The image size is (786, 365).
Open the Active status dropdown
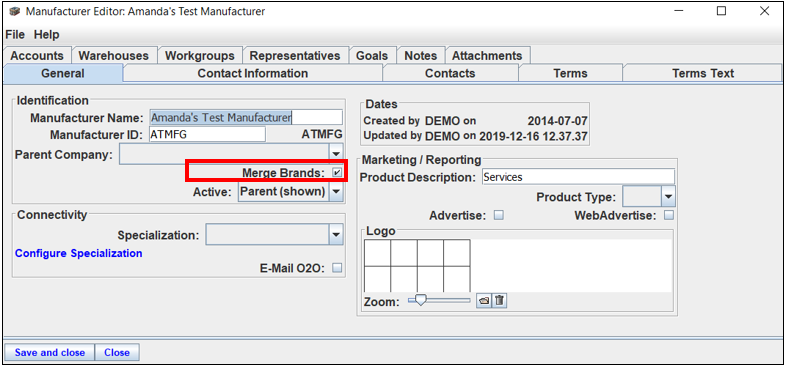pos(336,192)
